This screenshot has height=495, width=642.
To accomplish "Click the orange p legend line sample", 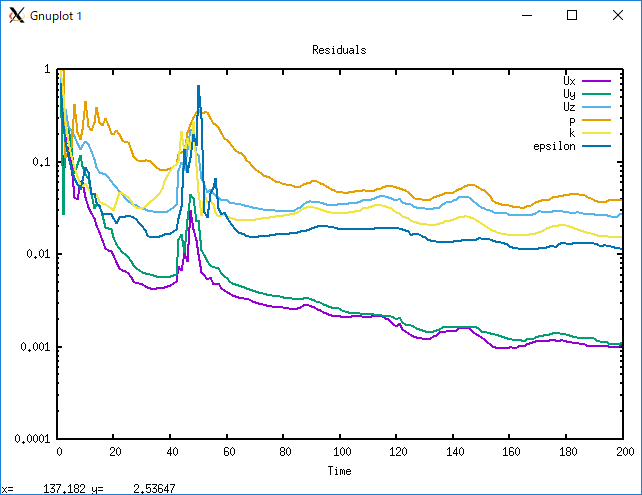I will click(596, 120).
